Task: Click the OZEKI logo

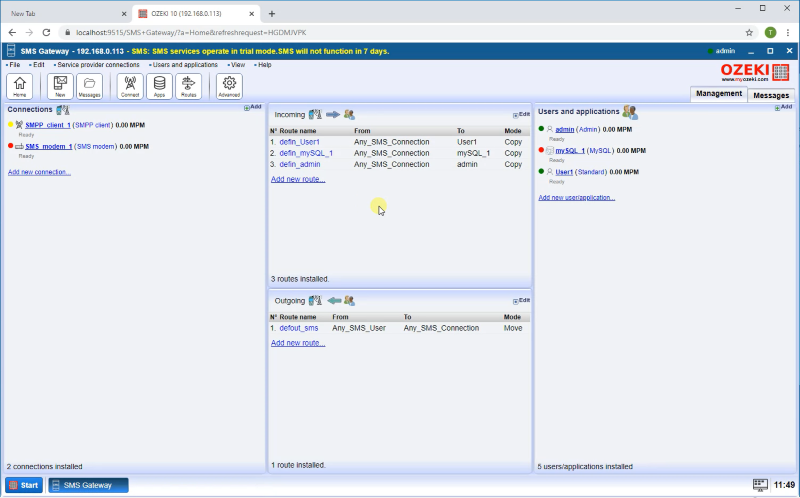Action: click(x=755, y=72)
